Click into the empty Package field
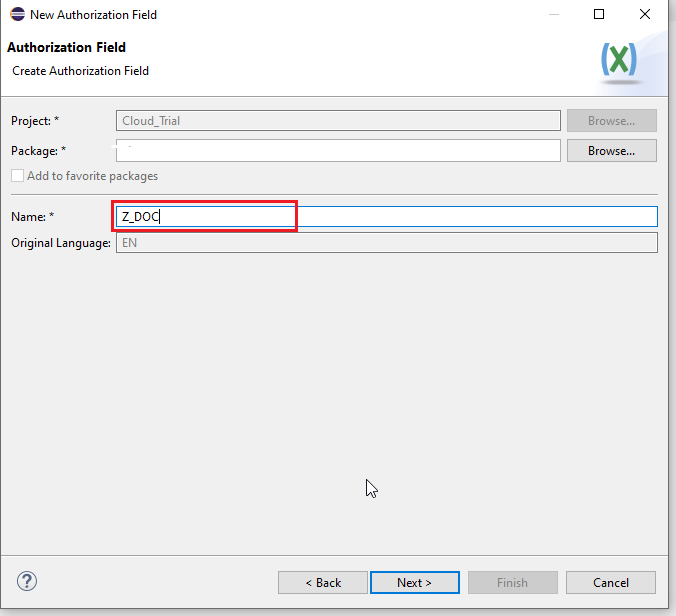The image size is (676, 616). [338, 151]
